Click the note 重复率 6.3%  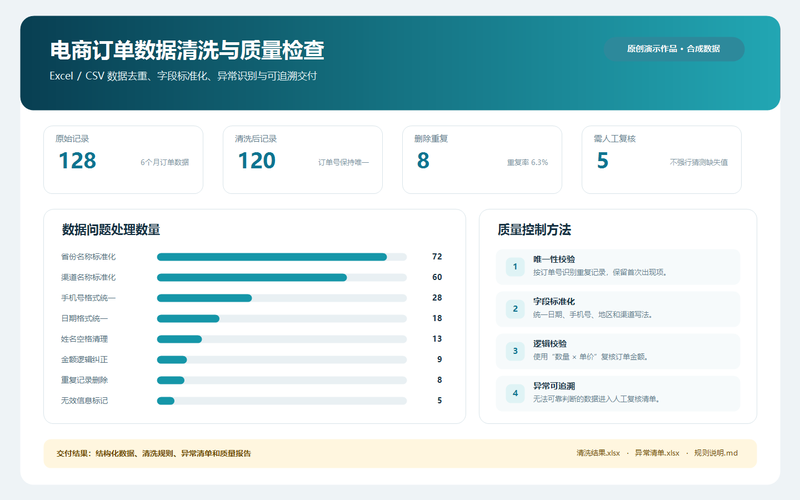pyautogui.click(x=528, y=162)
